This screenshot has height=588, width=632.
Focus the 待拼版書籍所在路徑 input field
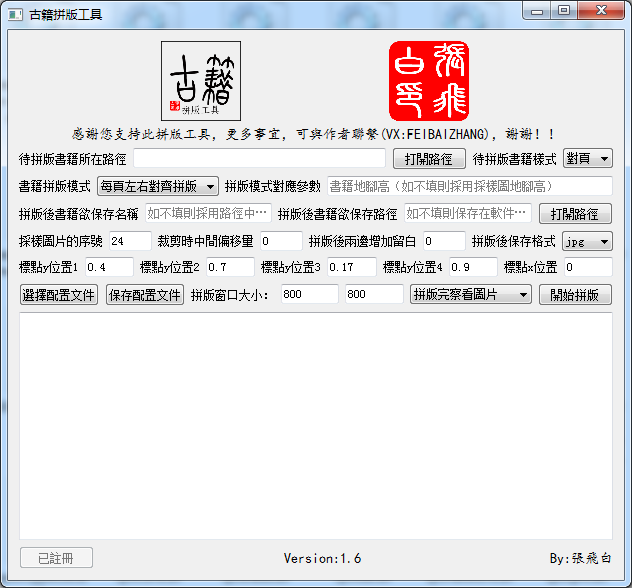click(259, 159)
